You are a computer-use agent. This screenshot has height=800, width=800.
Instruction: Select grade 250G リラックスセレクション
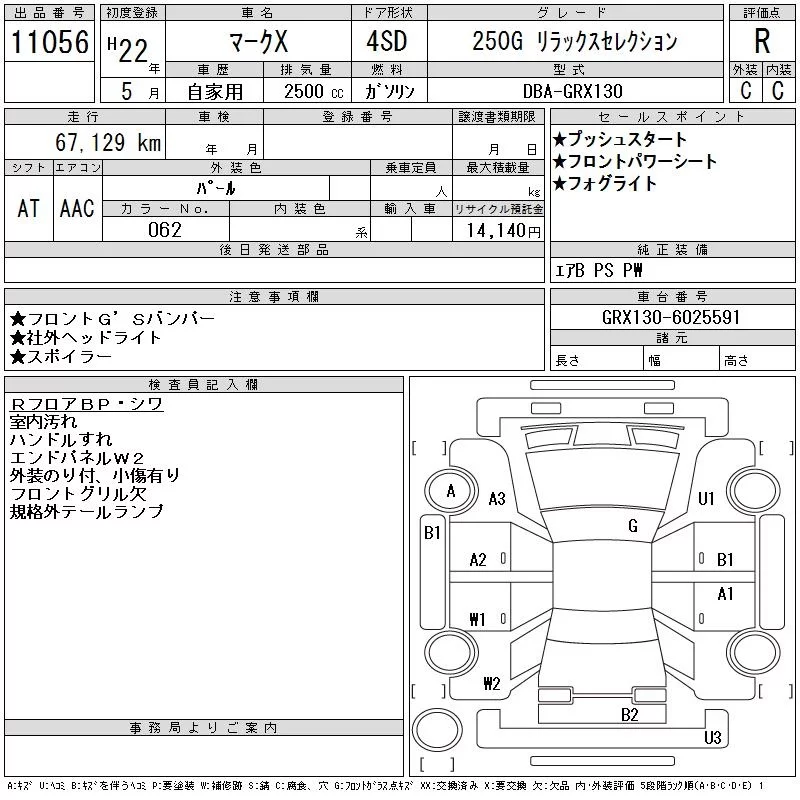[x=575, y=41]
